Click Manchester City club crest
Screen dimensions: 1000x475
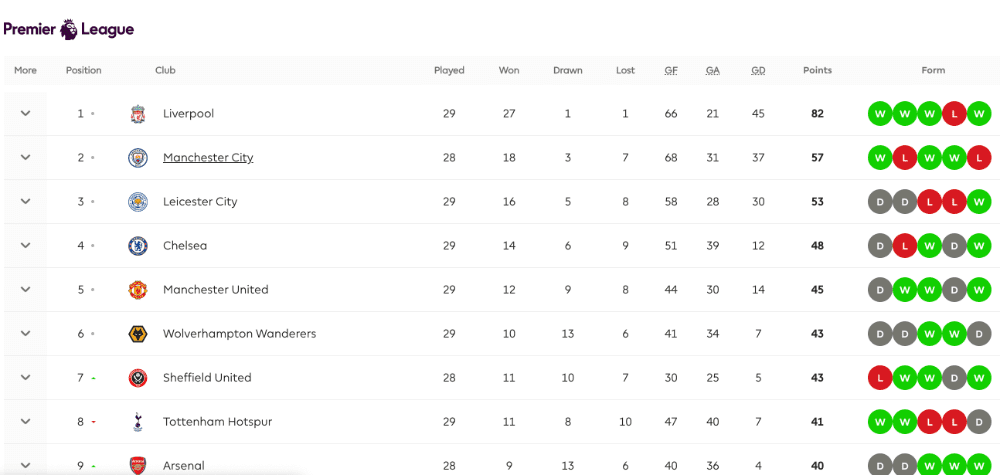click(138, 157)
